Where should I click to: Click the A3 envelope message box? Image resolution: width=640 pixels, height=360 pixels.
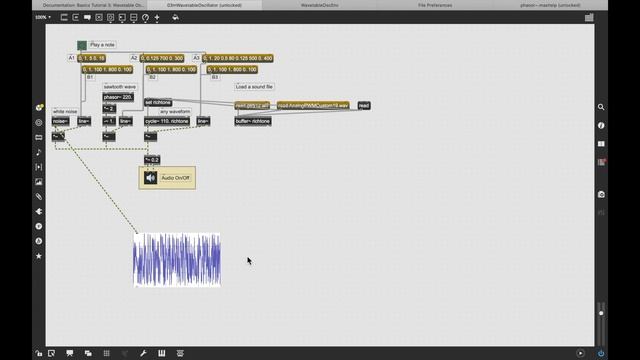coord(238,58)
